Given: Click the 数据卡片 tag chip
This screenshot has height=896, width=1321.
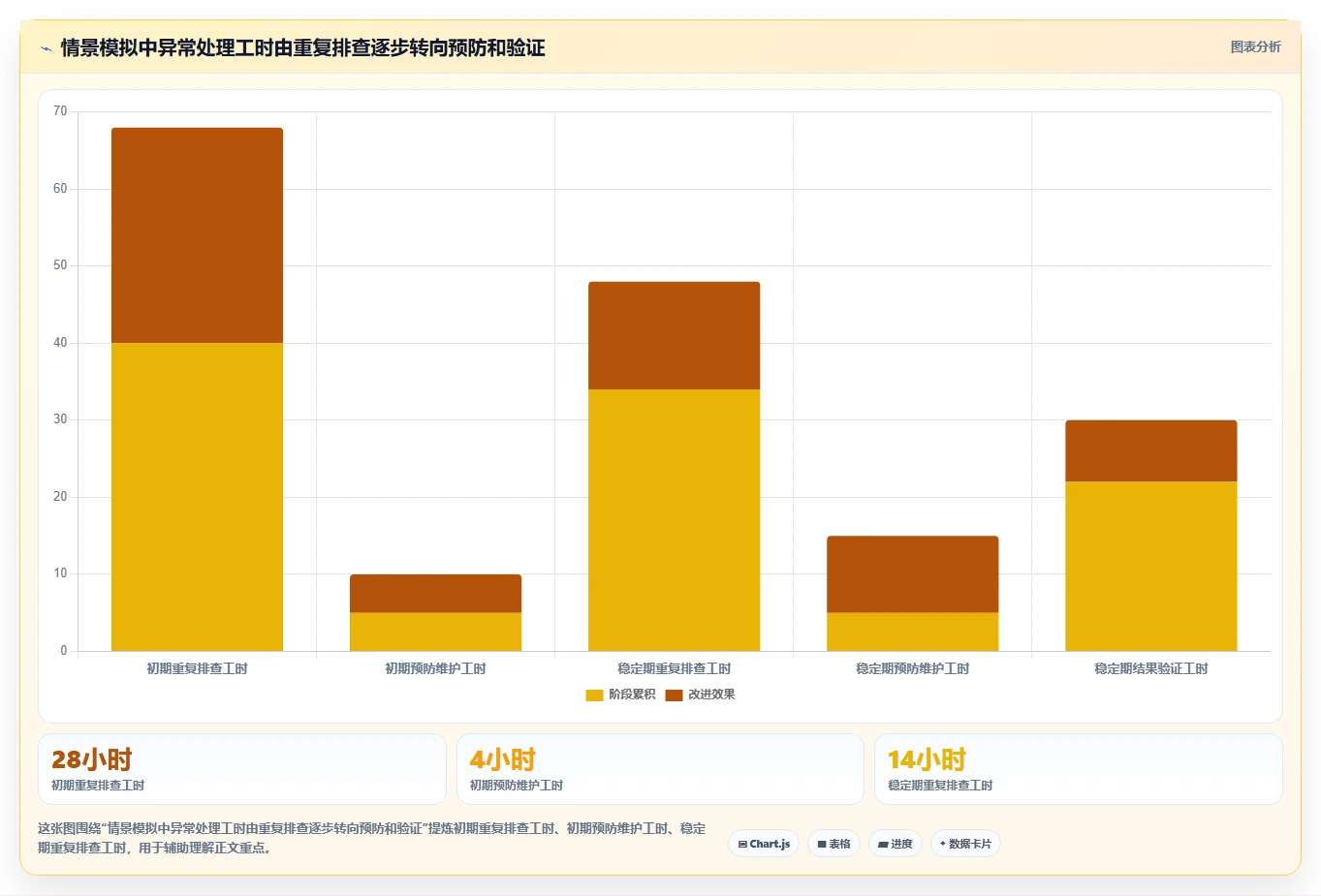Looking at the screenshot, I should [965, 844].
